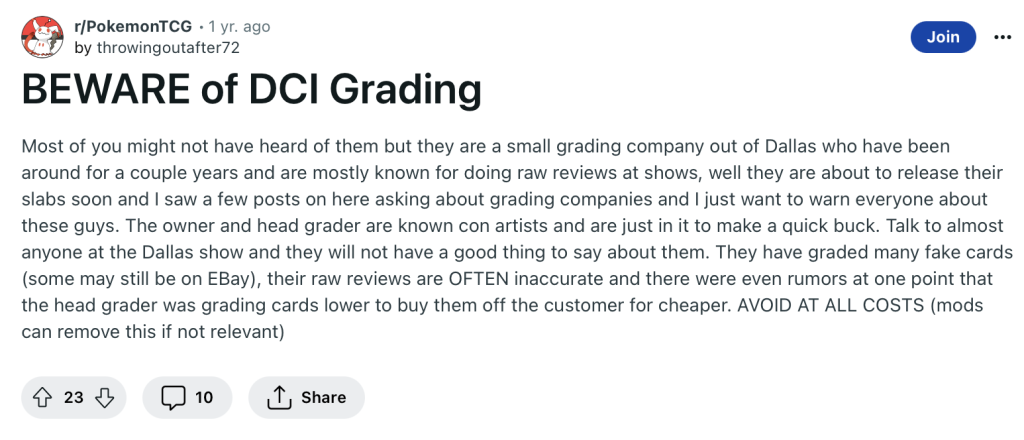Viewport: 1024px width, 440px height.
Task: Click the share arrow icon
Action: point(279,397)
